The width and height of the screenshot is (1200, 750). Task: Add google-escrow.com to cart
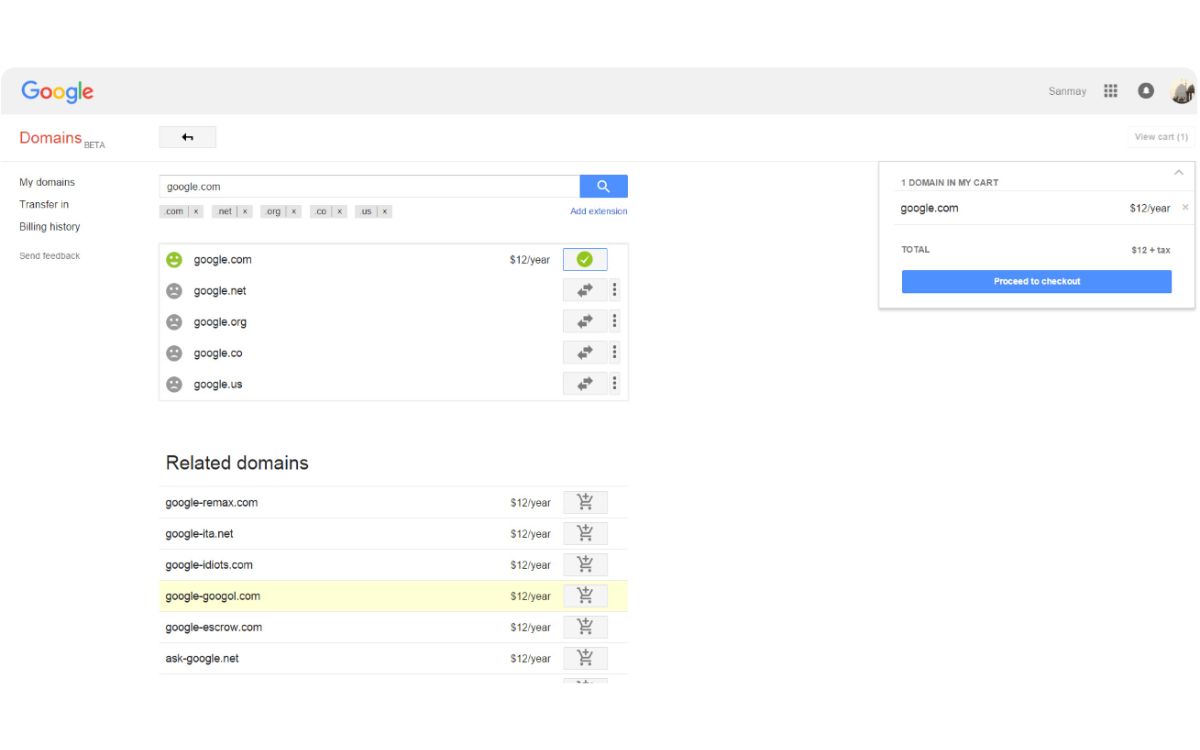pyautogui.click(x=585, y=627)
